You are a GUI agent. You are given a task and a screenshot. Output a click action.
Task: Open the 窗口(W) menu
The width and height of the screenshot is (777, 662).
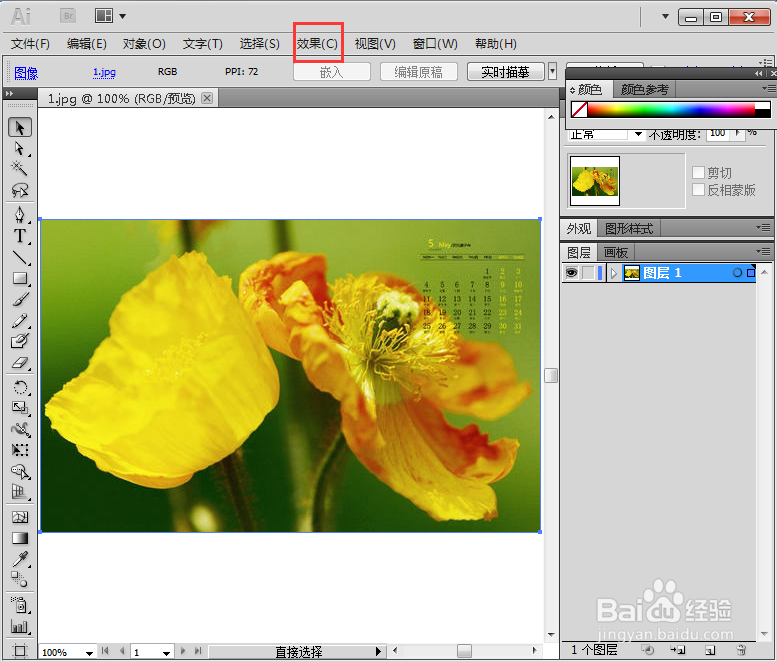pyautogui.click(x=435, y=44)
